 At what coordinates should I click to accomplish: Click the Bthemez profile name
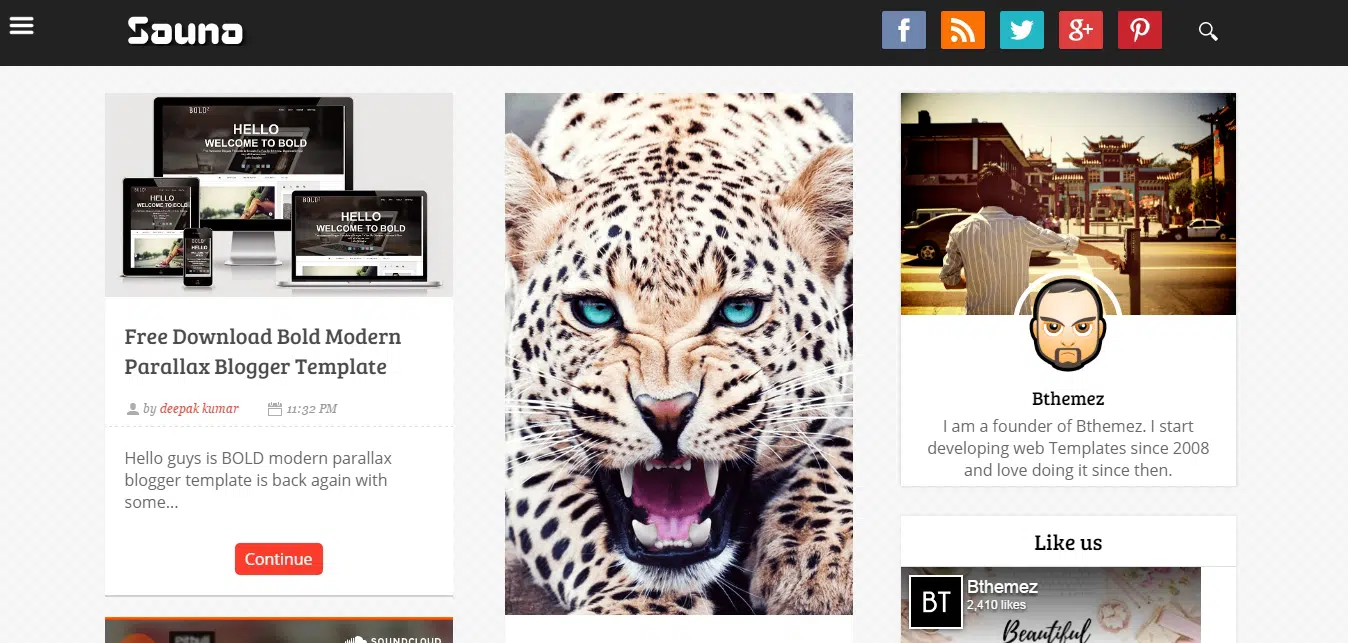pos(1067,399)
